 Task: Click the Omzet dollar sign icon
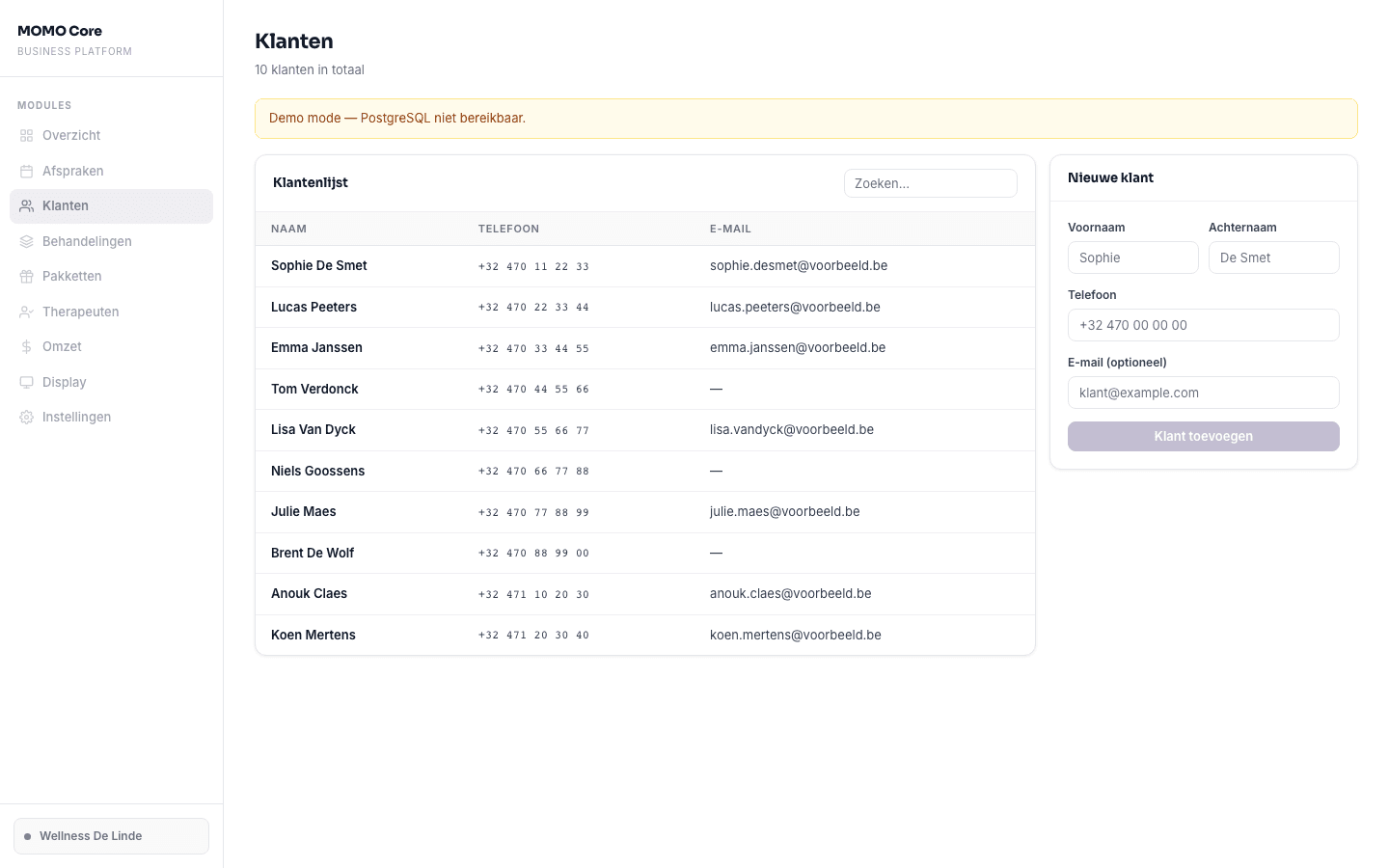27,347
